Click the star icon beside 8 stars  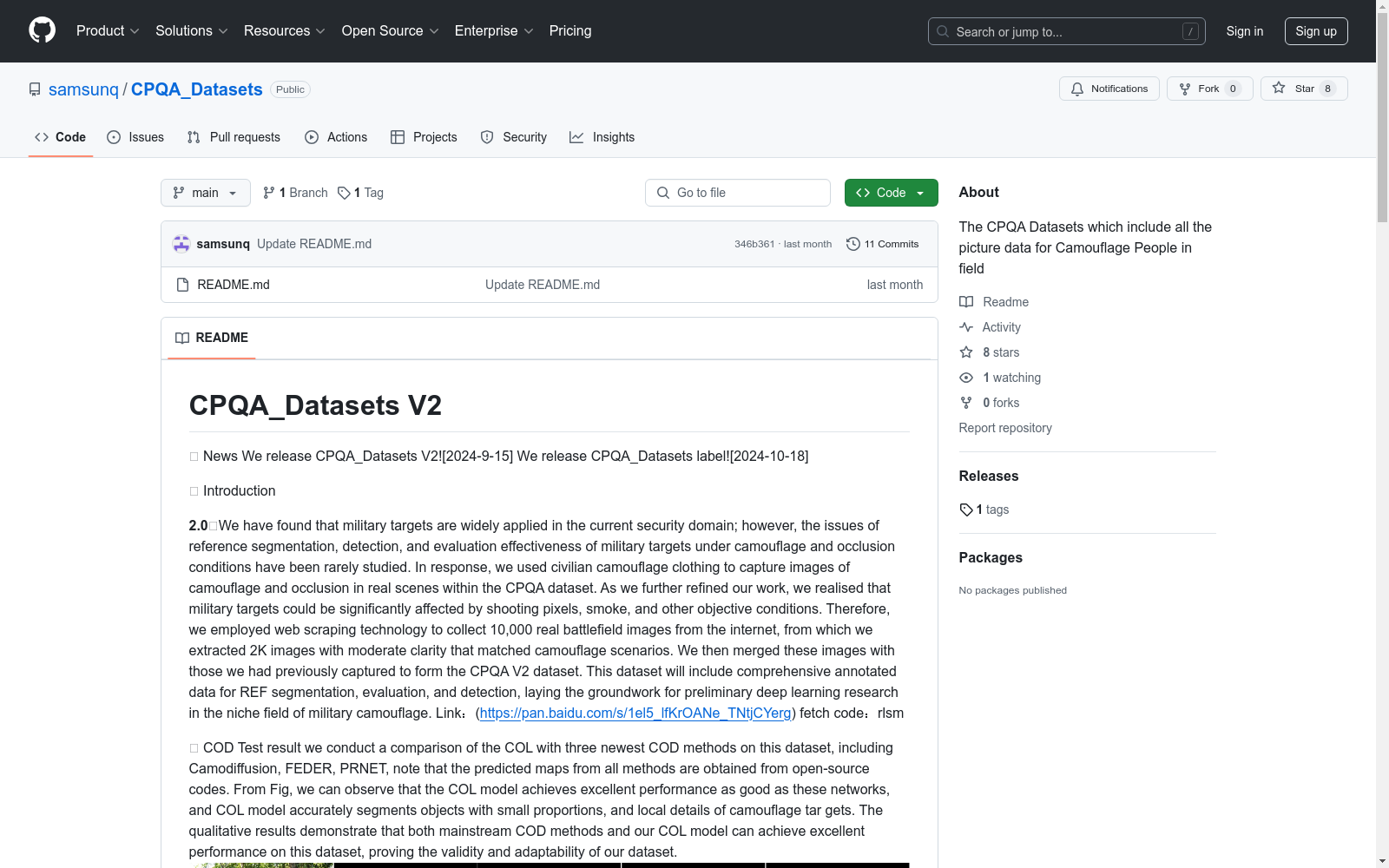[x=966, y=352]
